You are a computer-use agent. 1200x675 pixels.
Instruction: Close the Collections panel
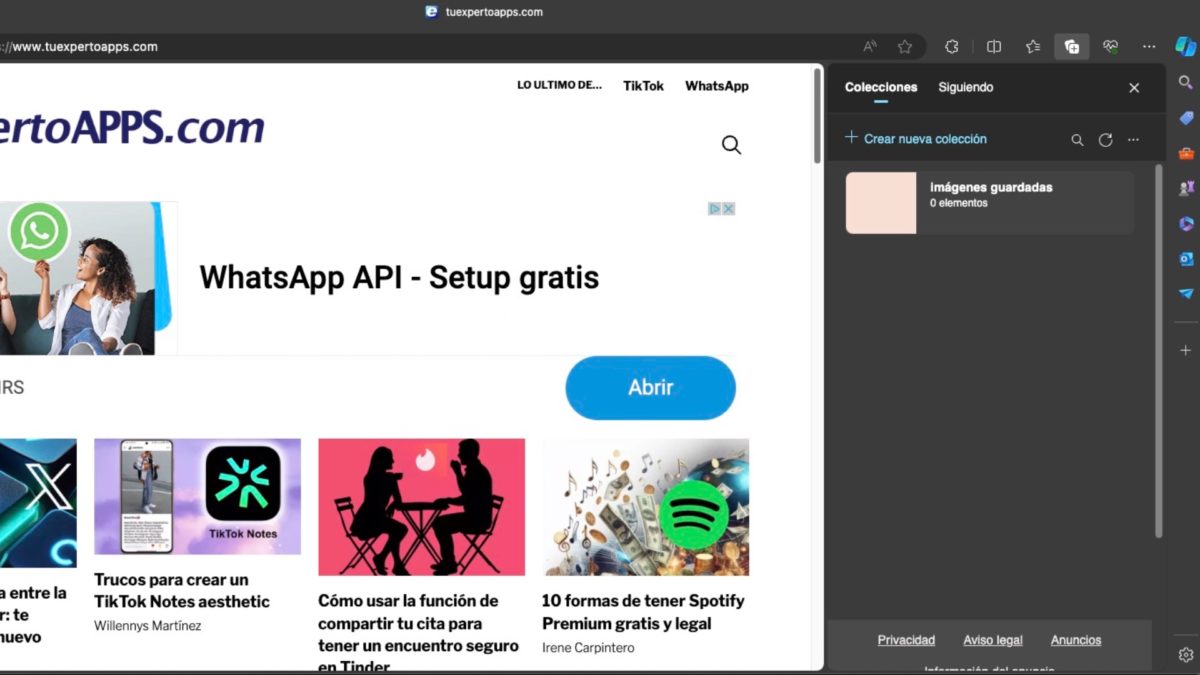(1134, 88)
